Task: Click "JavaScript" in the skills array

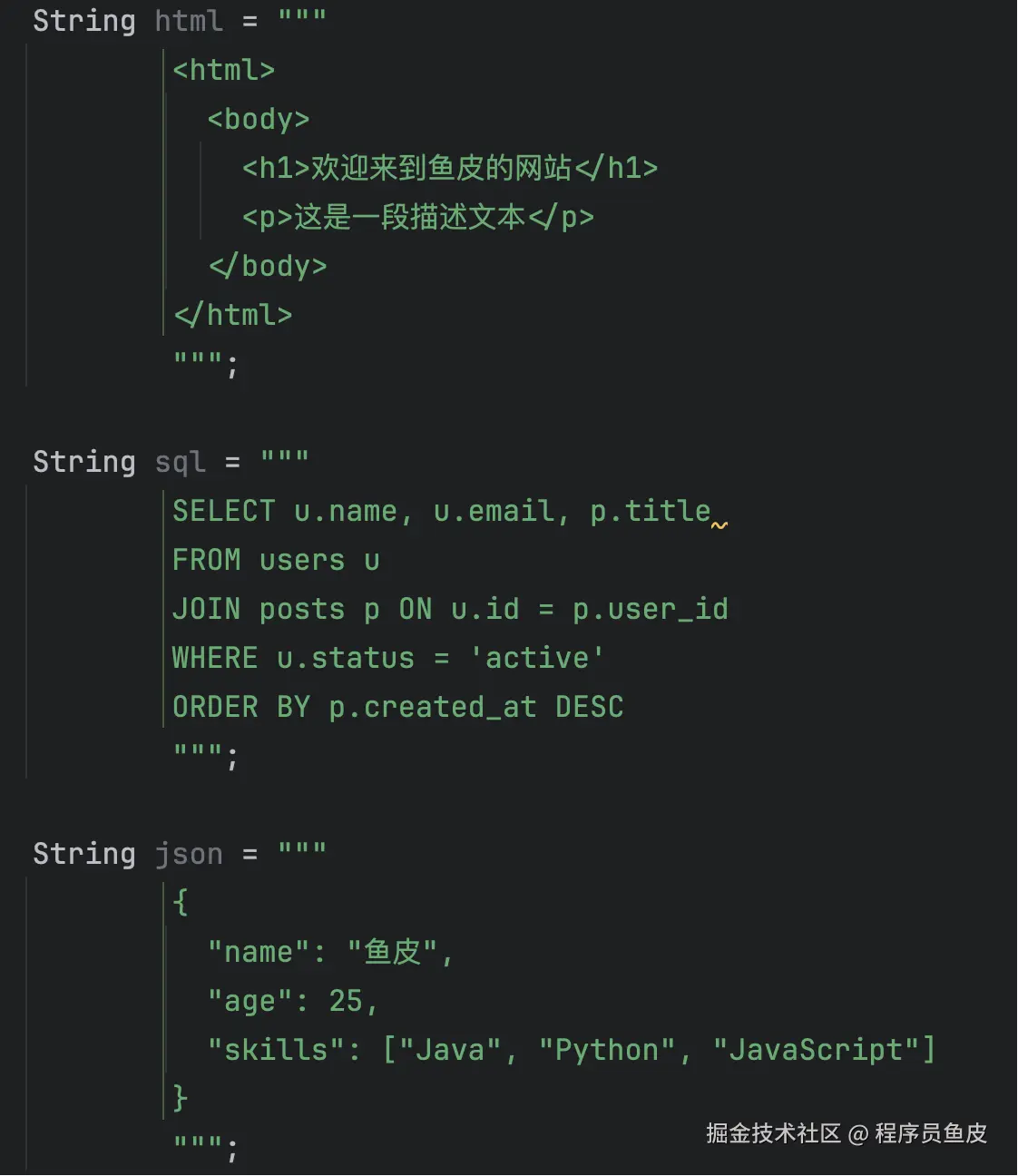Action: point(816,1050)
